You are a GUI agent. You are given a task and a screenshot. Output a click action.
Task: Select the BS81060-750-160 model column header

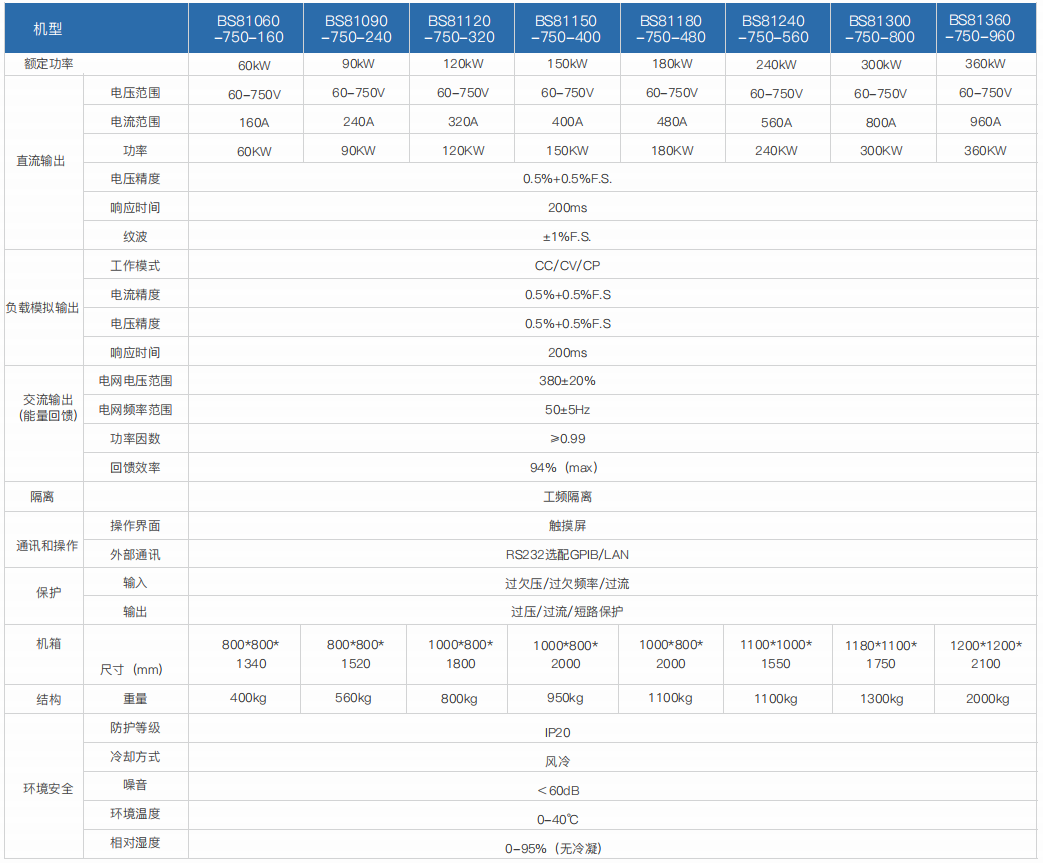coord(246,29)
